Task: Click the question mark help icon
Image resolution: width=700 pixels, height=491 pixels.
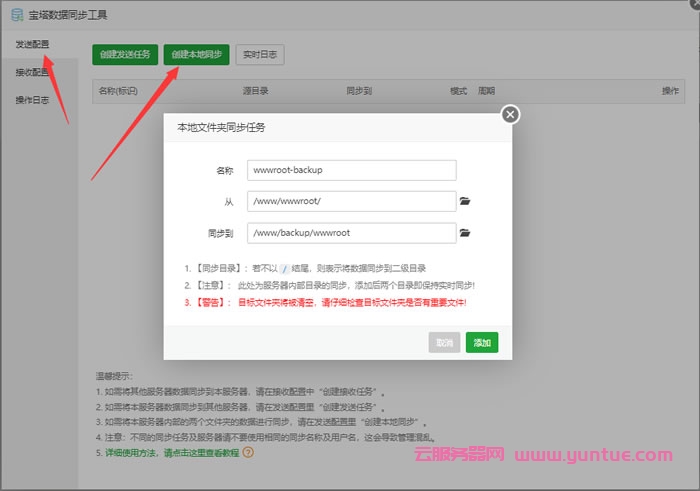Action: pos(248,452)
